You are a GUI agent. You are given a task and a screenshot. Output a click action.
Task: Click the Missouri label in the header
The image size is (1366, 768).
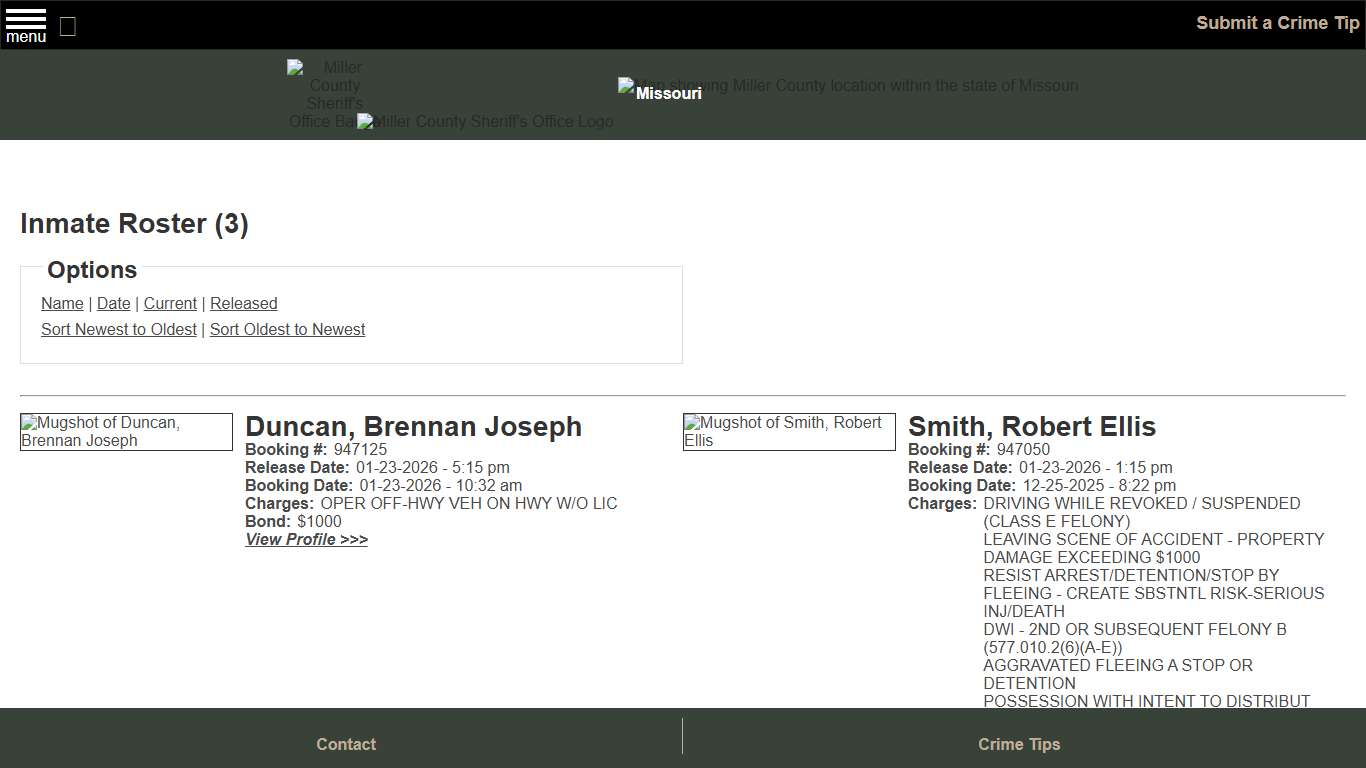tap(660, 93)
